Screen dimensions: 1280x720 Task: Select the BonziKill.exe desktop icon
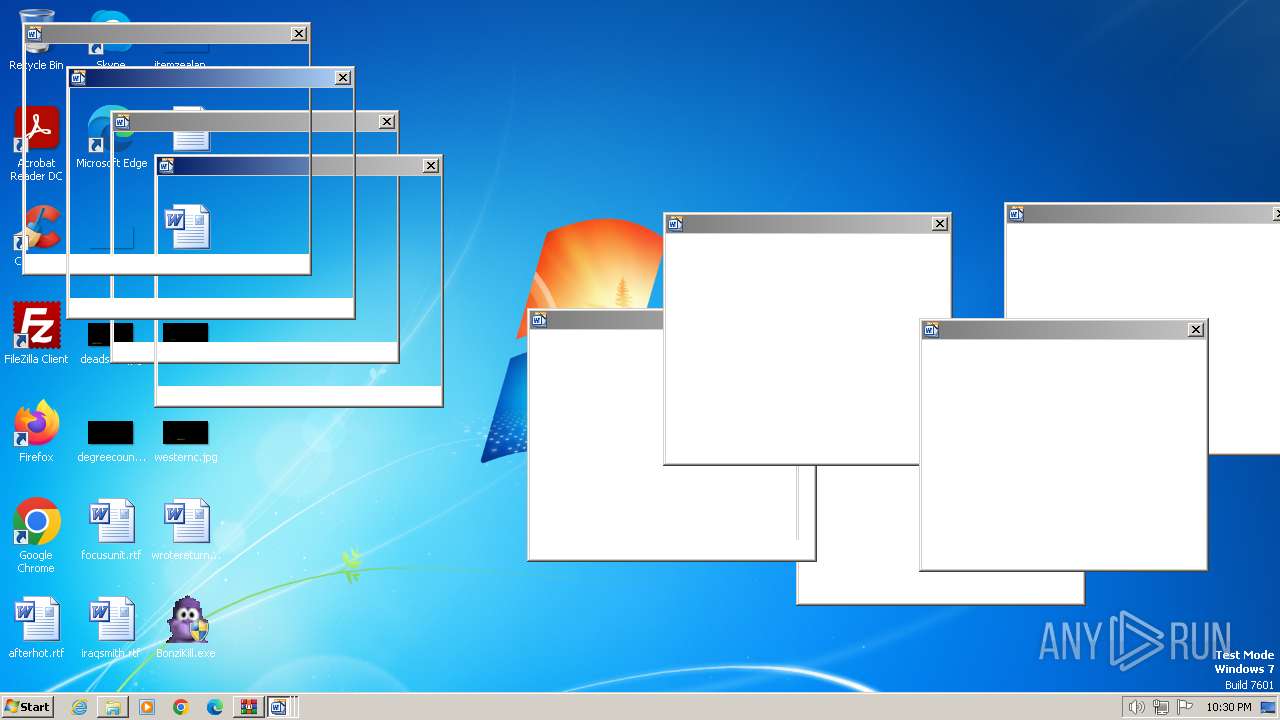[186, 628]
